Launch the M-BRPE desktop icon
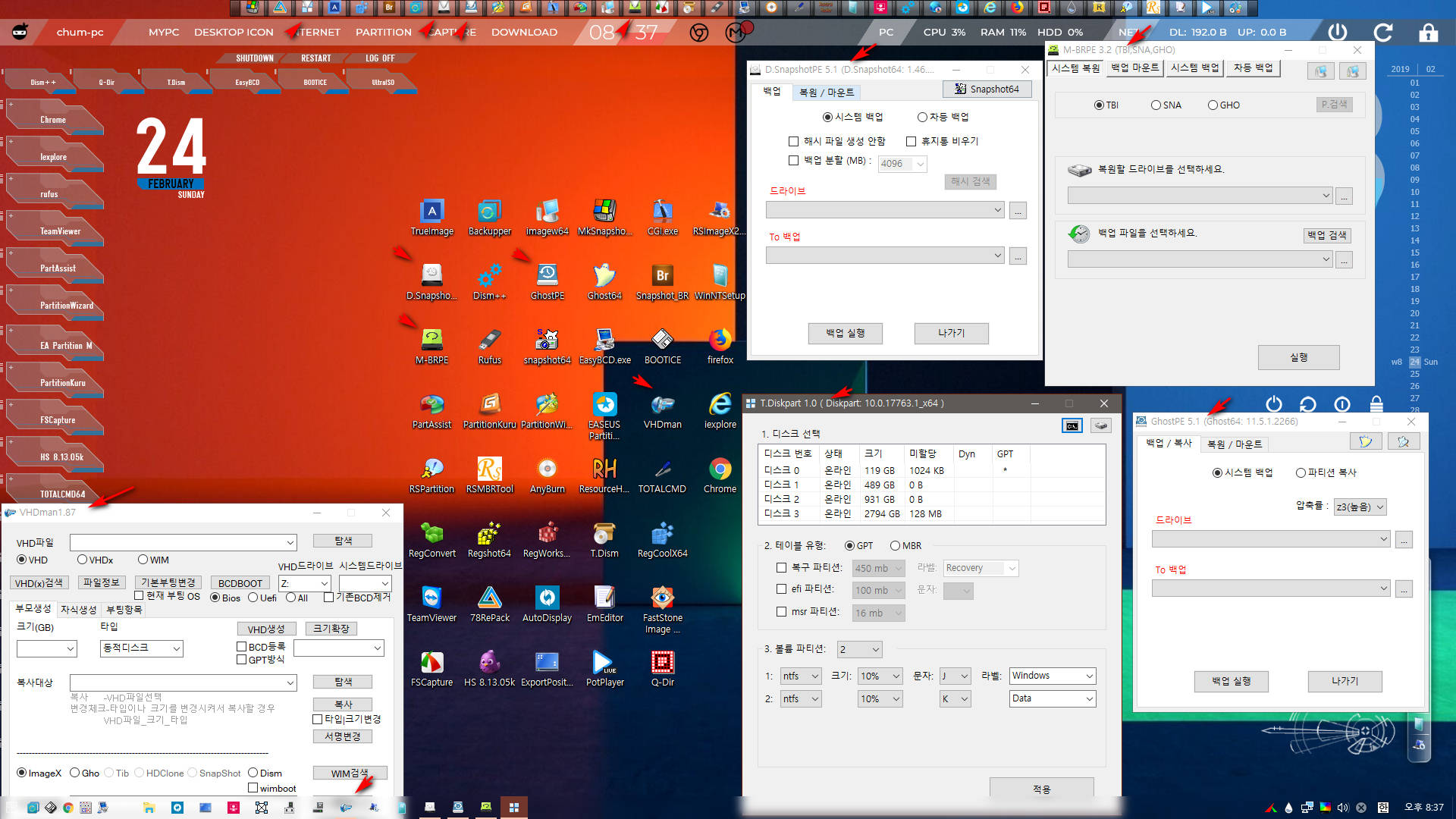 point(431,347)
